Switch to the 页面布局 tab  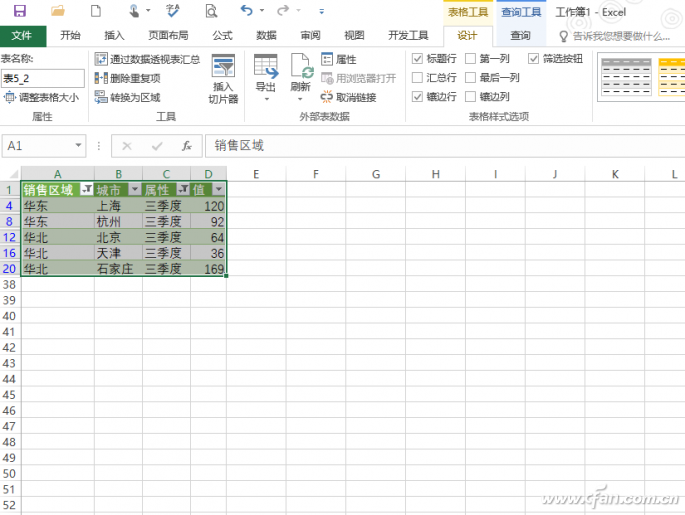pos(168,36)
